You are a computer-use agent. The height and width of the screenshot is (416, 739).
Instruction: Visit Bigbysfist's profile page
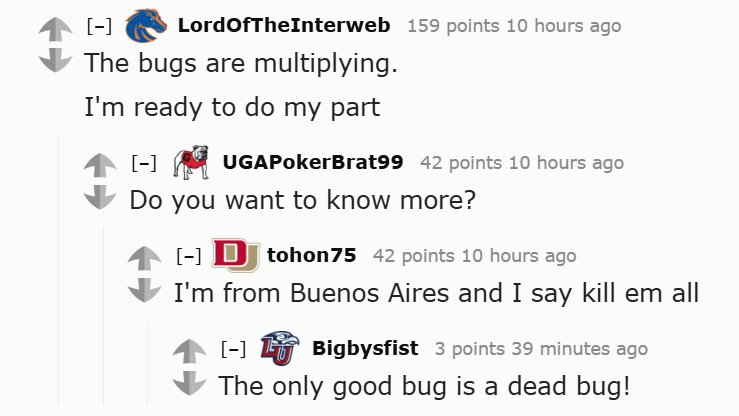pos(366,349)
